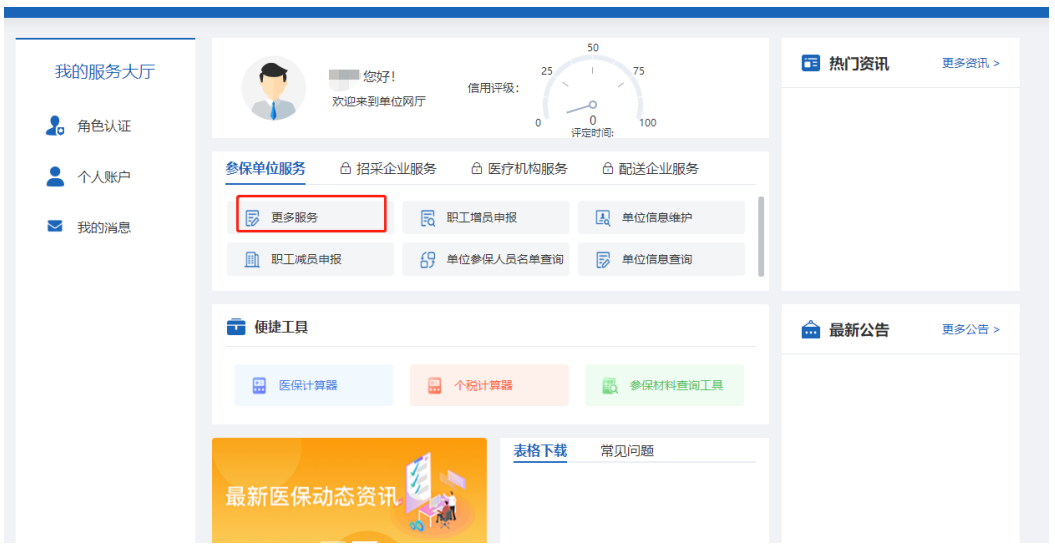
Task: Select the 配送企业服务 tab
Action: click(x=650, y=169)
